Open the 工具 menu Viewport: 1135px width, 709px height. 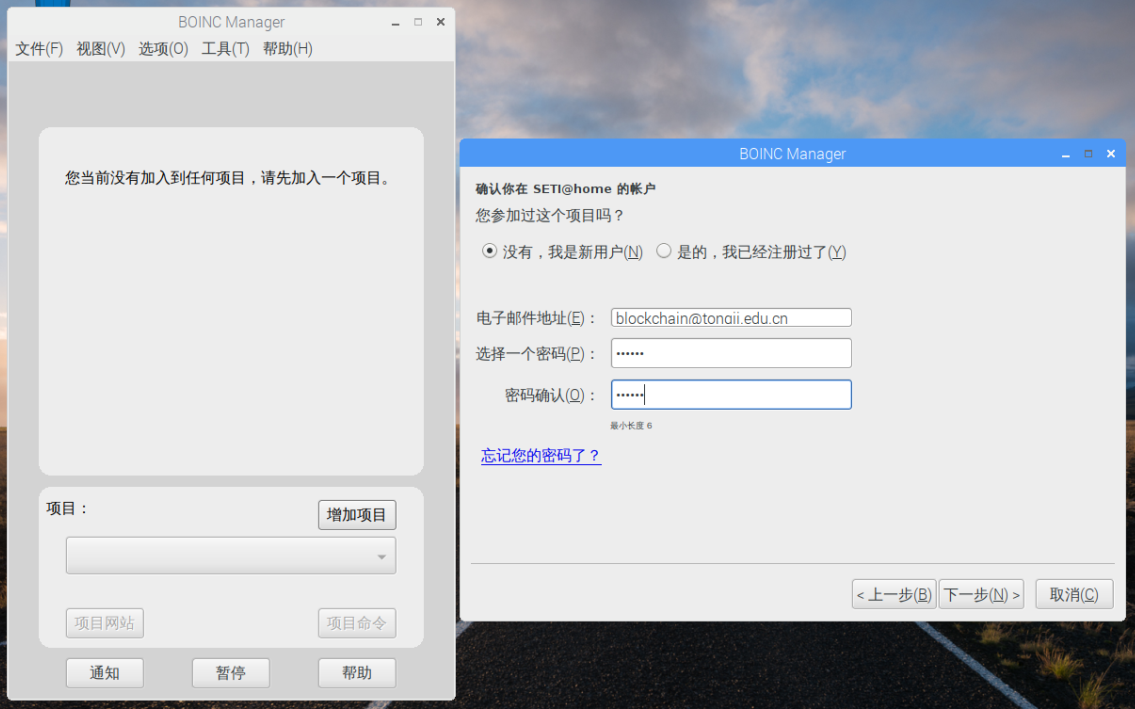point(225,48)
